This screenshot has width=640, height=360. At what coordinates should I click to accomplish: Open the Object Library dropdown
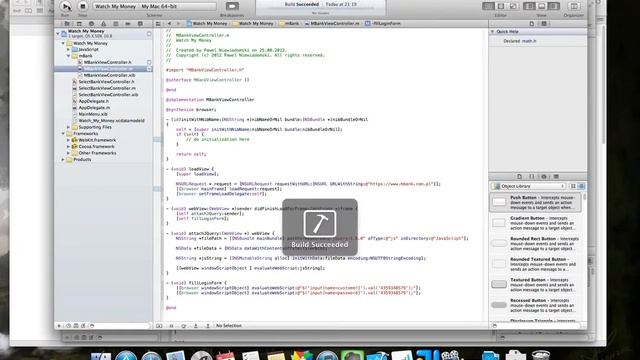(529, 186)
